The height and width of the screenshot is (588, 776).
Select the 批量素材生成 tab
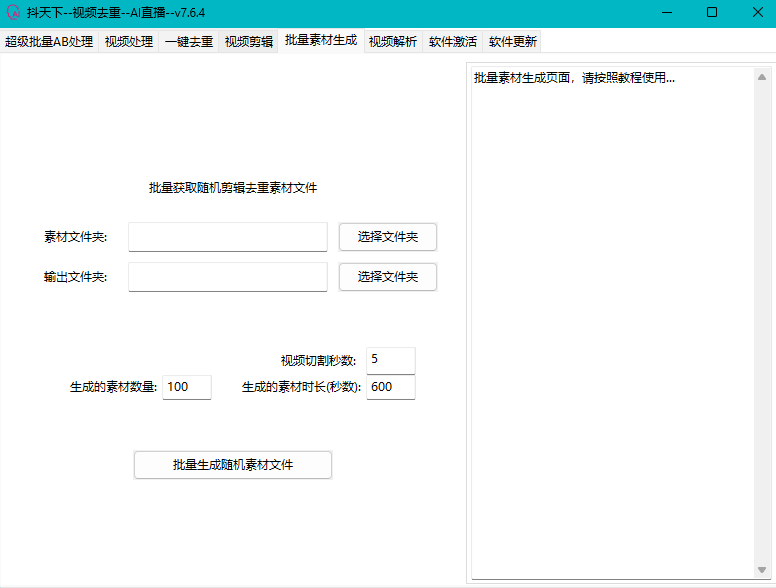tap(320, 41)
